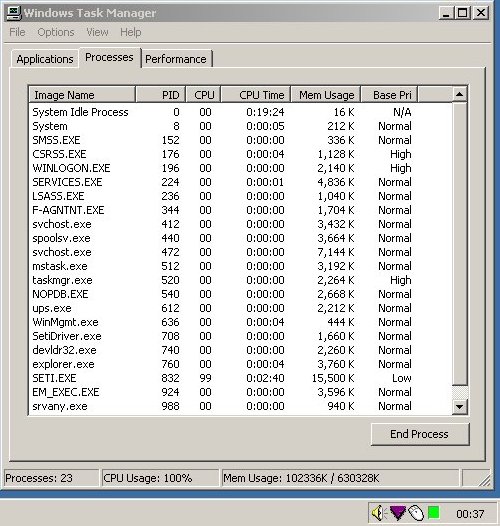Select the NOPDB.EXE process
500x526 pixels.
(x=240, y=294)
